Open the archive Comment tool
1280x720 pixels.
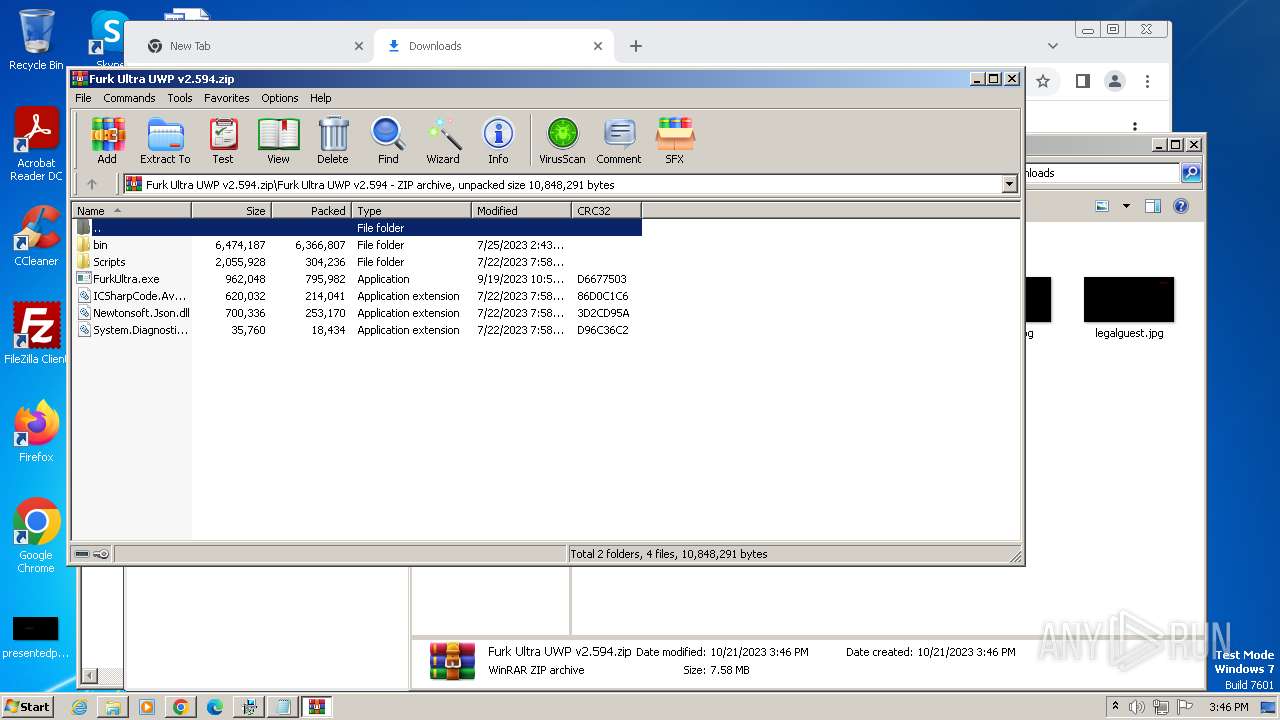[619, 140]
